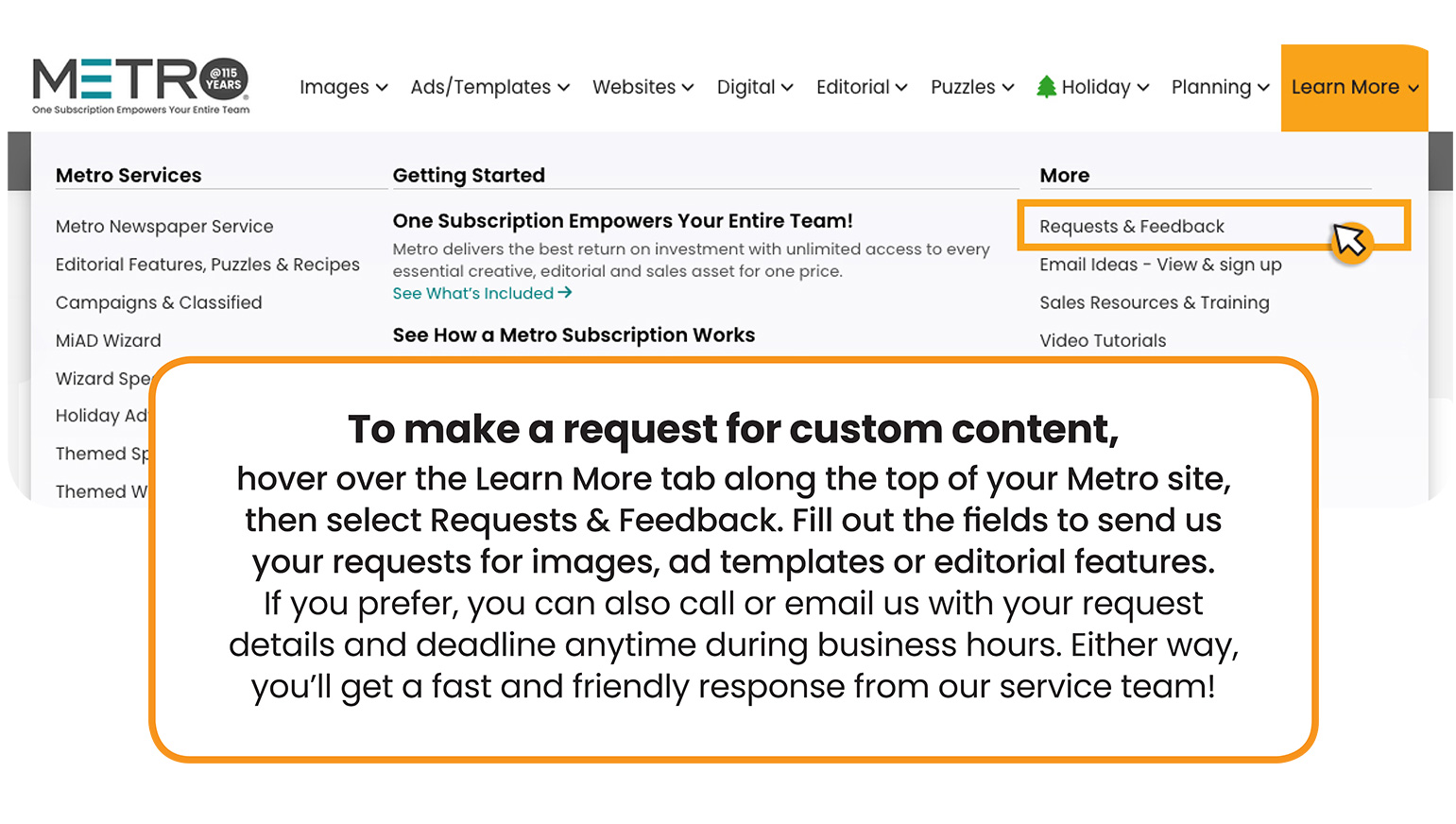The image size is (1456, 824).
Task: Click Metro Newspaper Service link
Action: (164, 227)
